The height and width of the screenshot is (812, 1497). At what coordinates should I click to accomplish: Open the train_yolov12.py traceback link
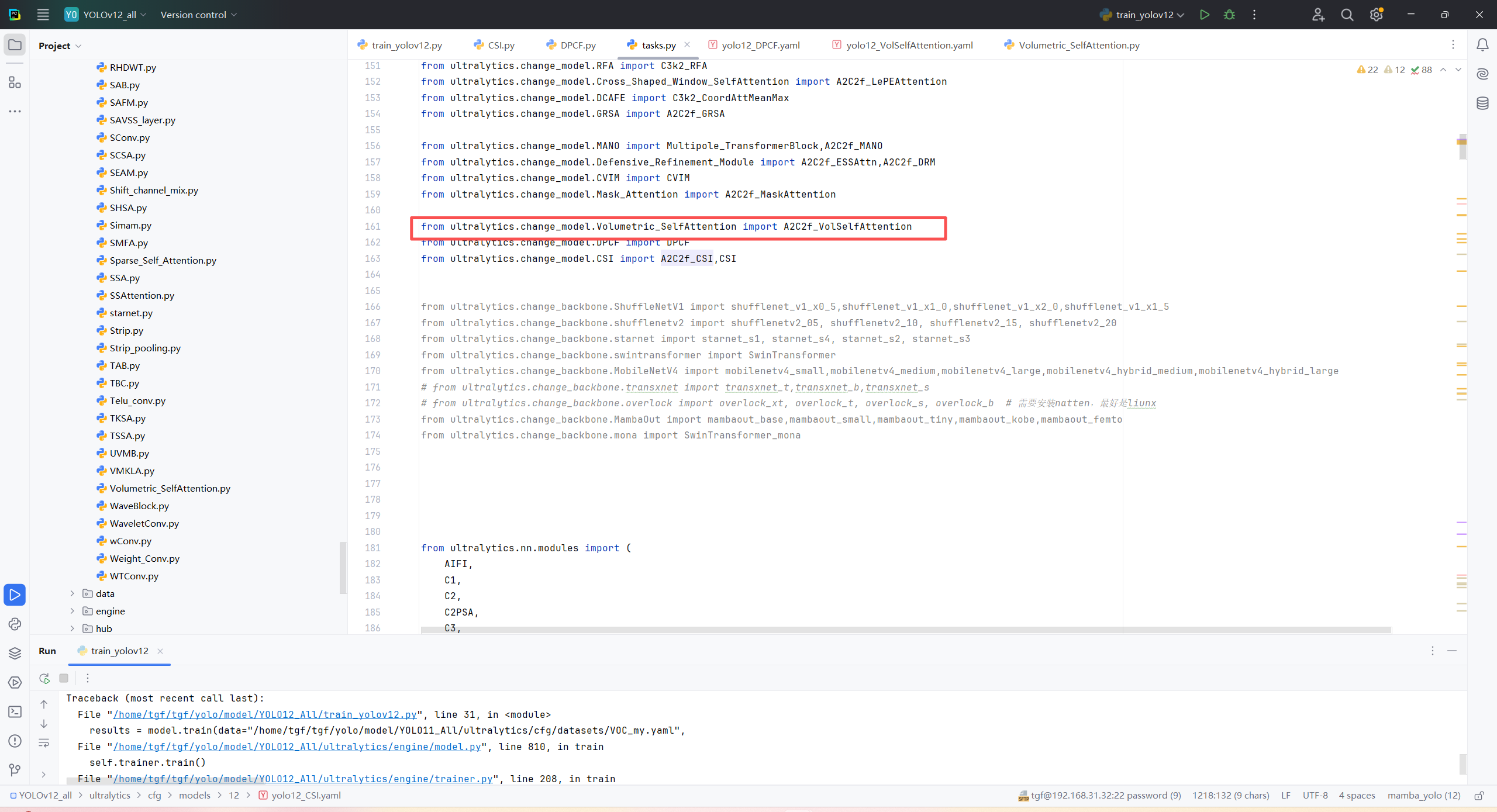click(x=265, y=714)
